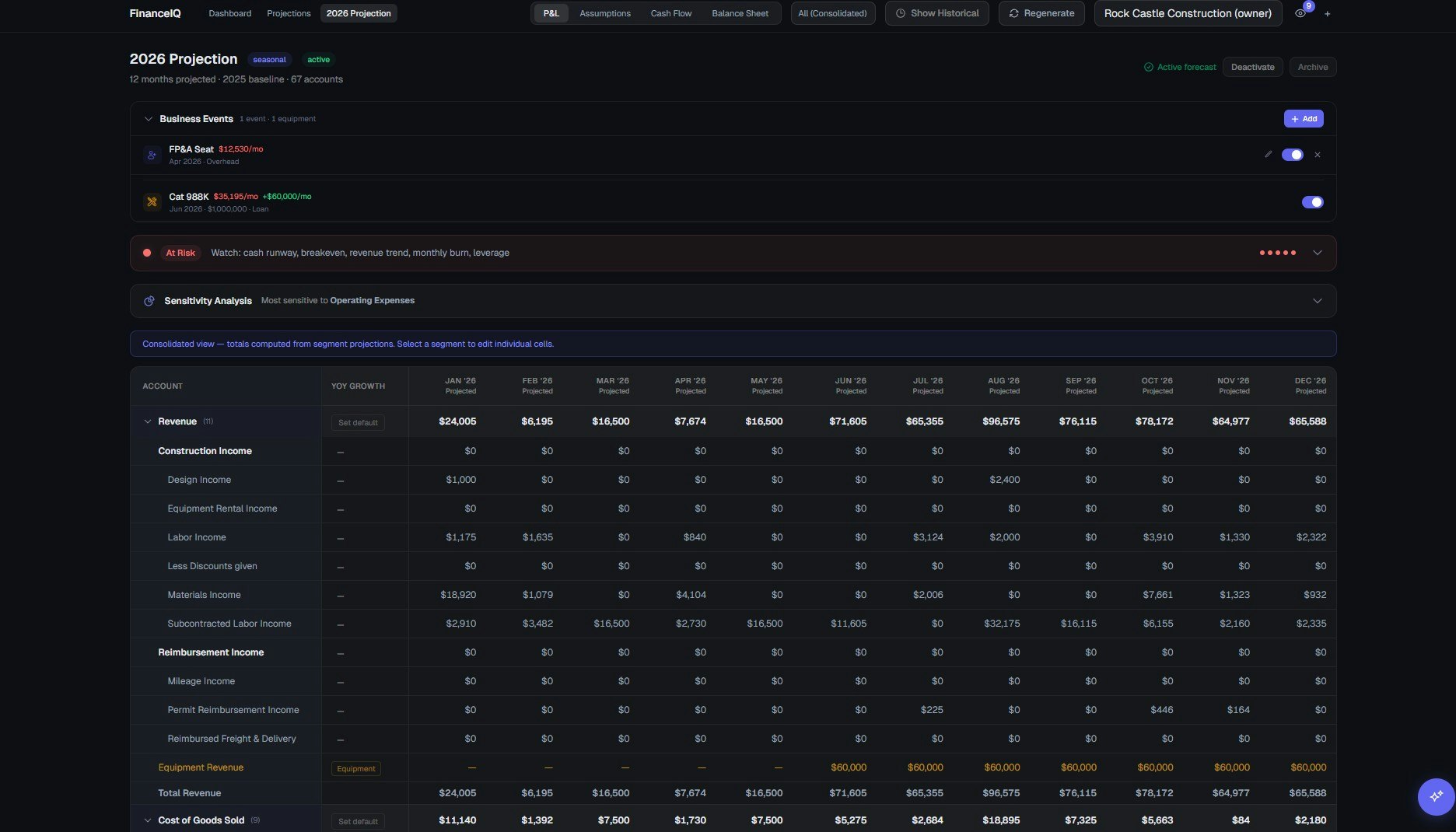Viewport: 1456px width, 832px height.
Task: Click the Show Historical button
Action: pos(936,13)
